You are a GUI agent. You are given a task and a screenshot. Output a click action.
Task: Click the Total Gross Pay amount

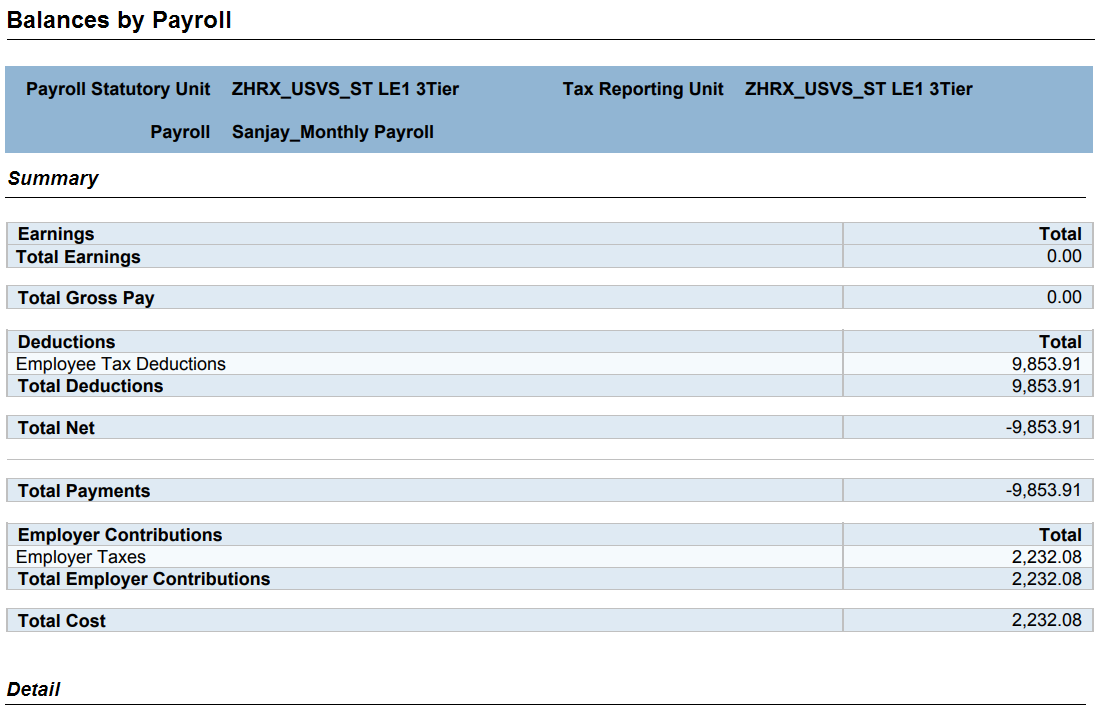click(1063, 297)
